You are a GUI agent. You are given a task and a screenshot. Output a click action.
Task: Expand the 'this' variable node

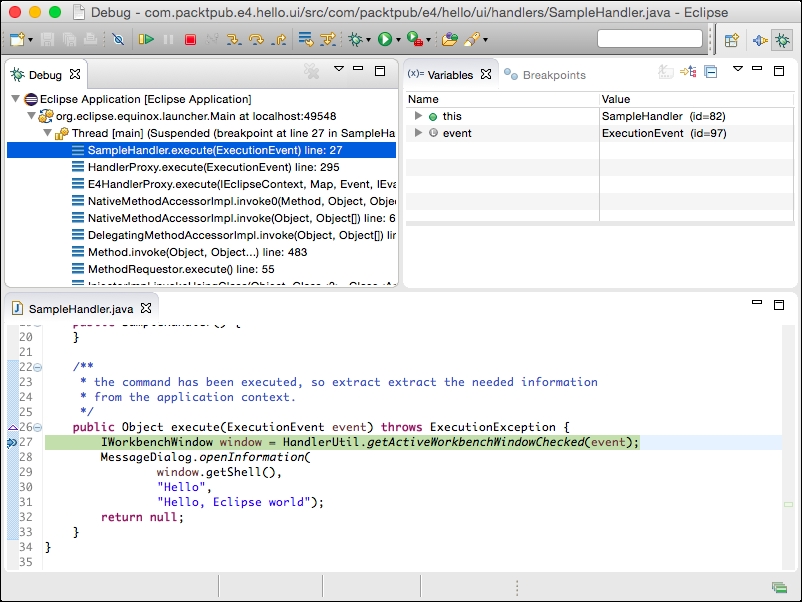coord(419,116)
